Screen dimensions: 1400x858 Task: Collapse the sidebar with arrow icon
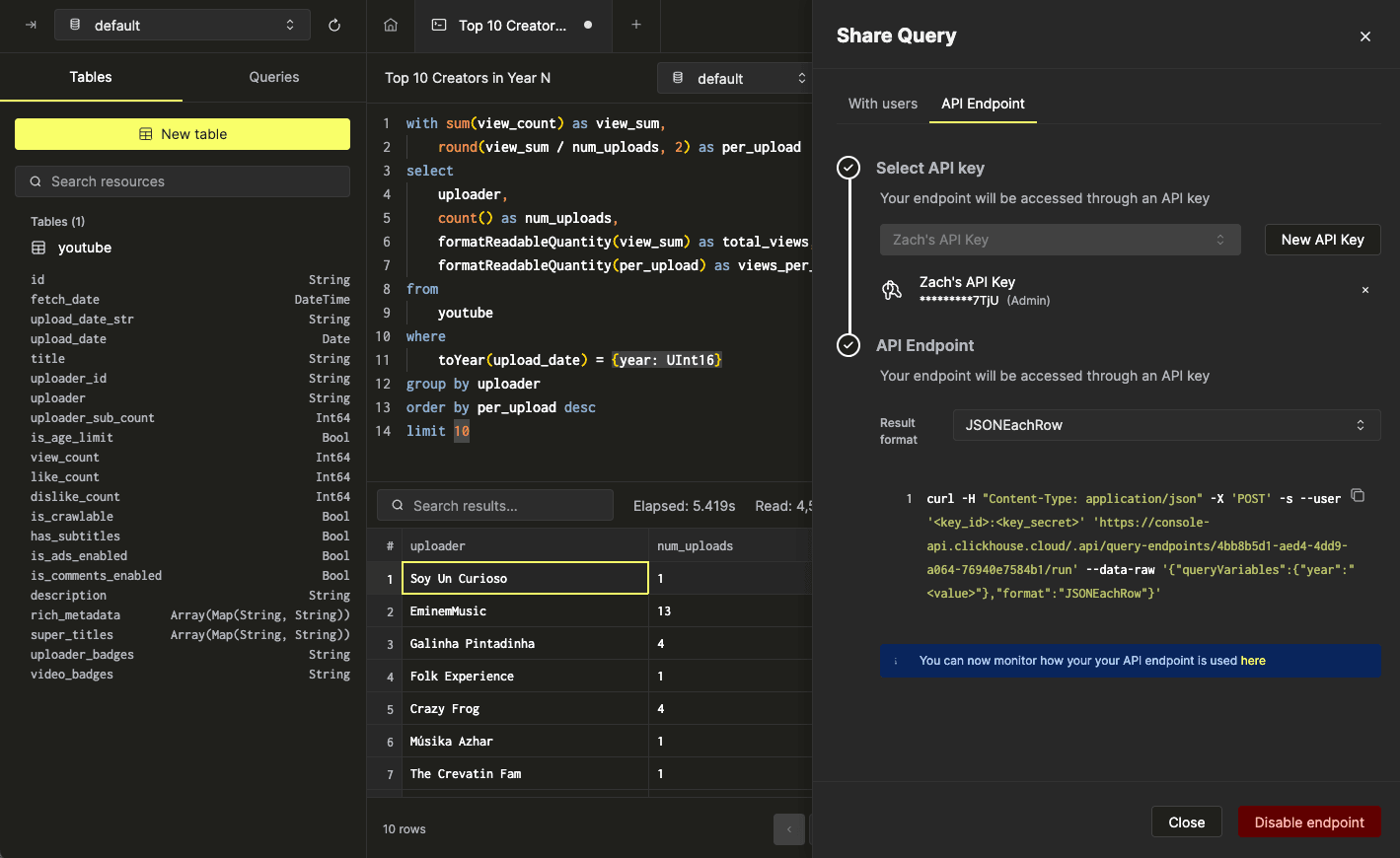click(31, 25)
